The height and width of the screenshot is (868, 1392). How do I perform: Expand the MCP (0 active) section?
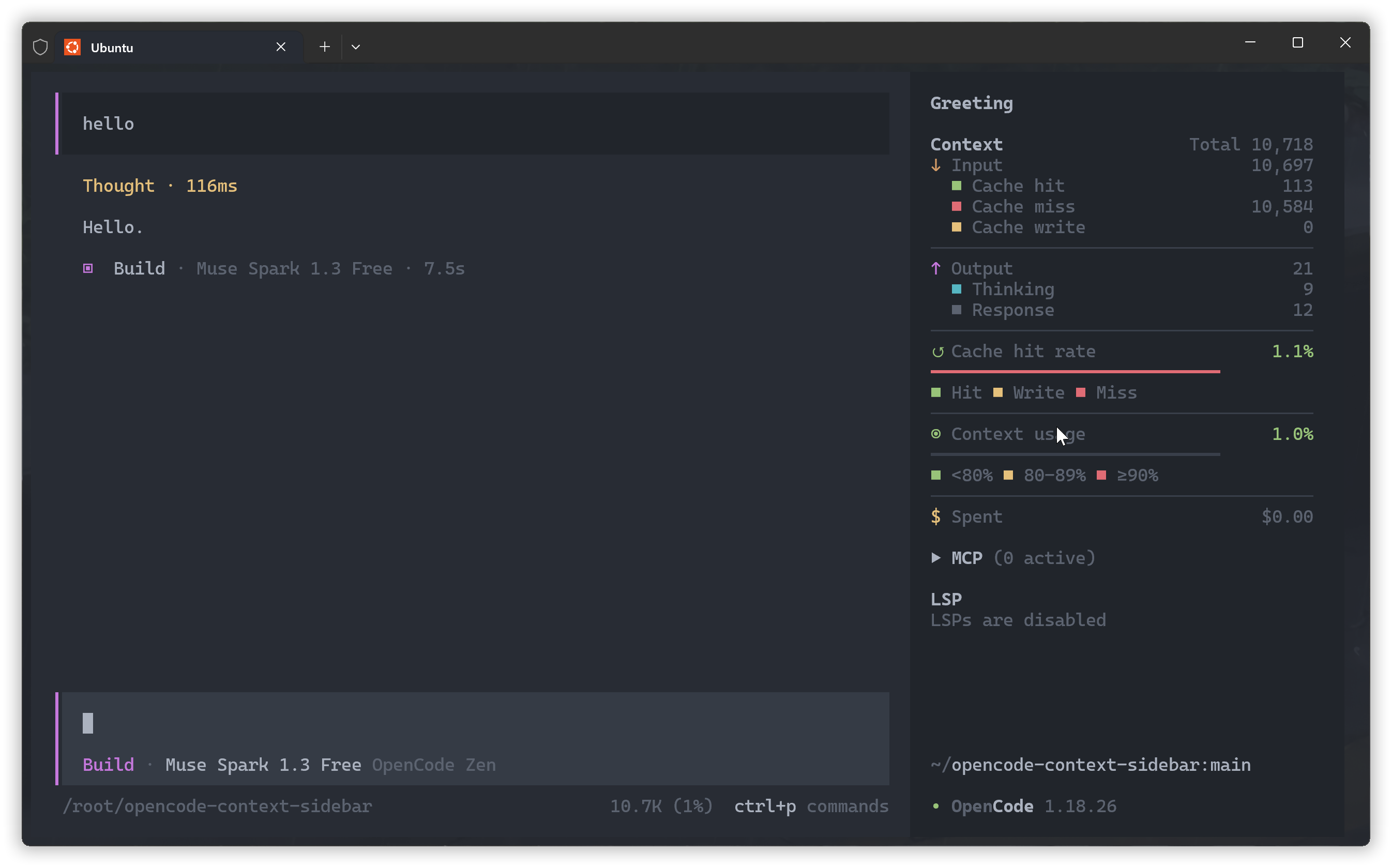[1013, 558]
